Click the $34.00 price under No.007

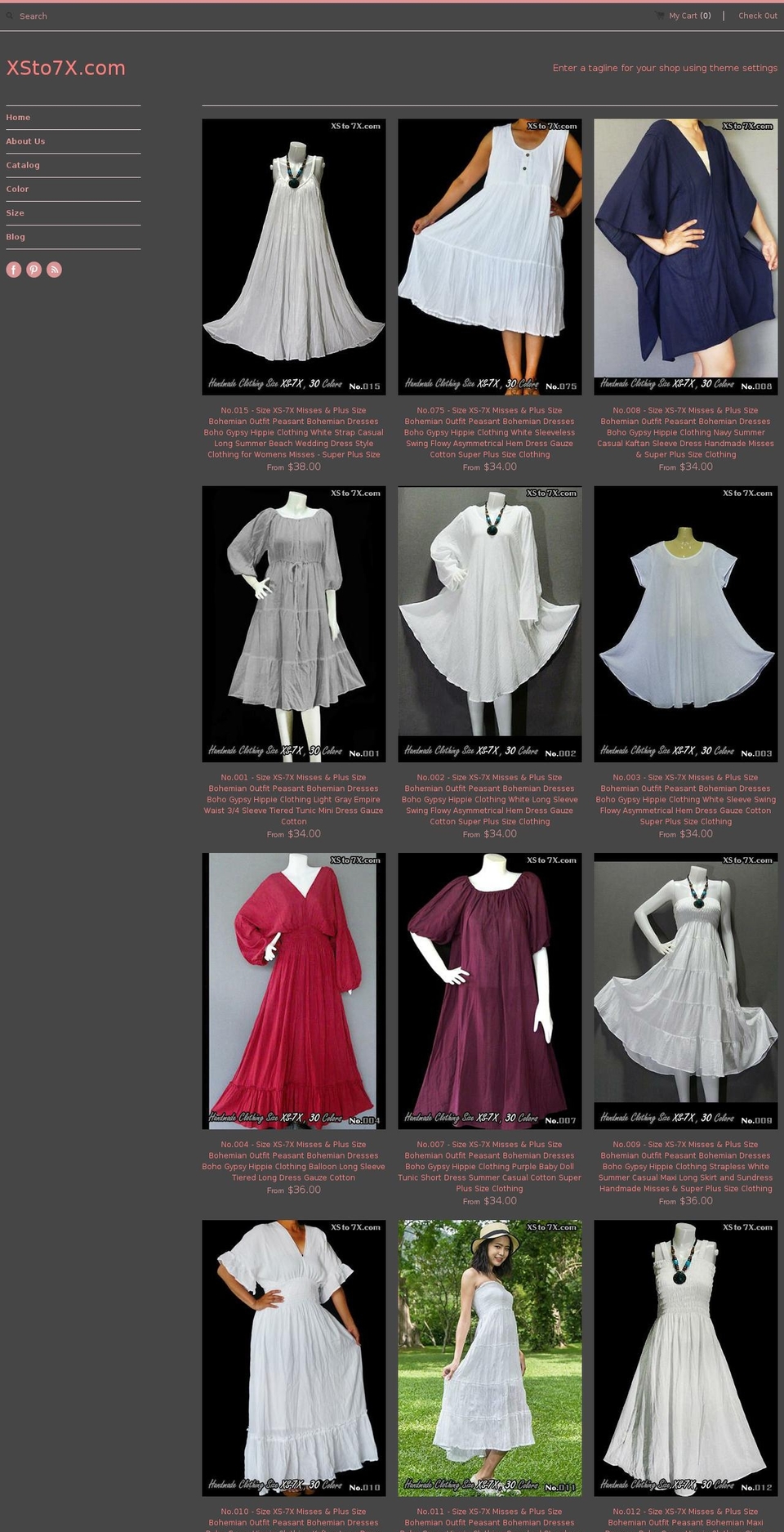(500, 1201)
